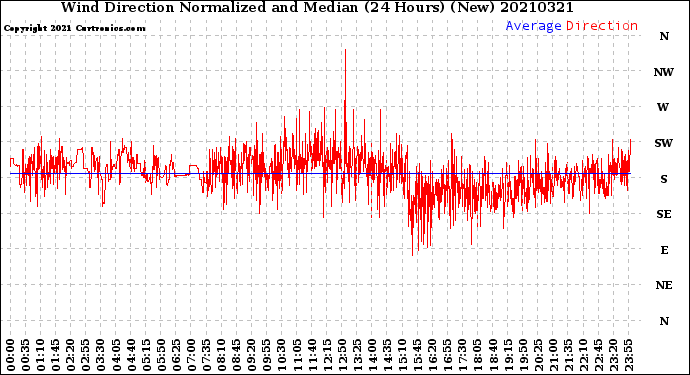Click the "01:10" time label

tap(41, 355)
